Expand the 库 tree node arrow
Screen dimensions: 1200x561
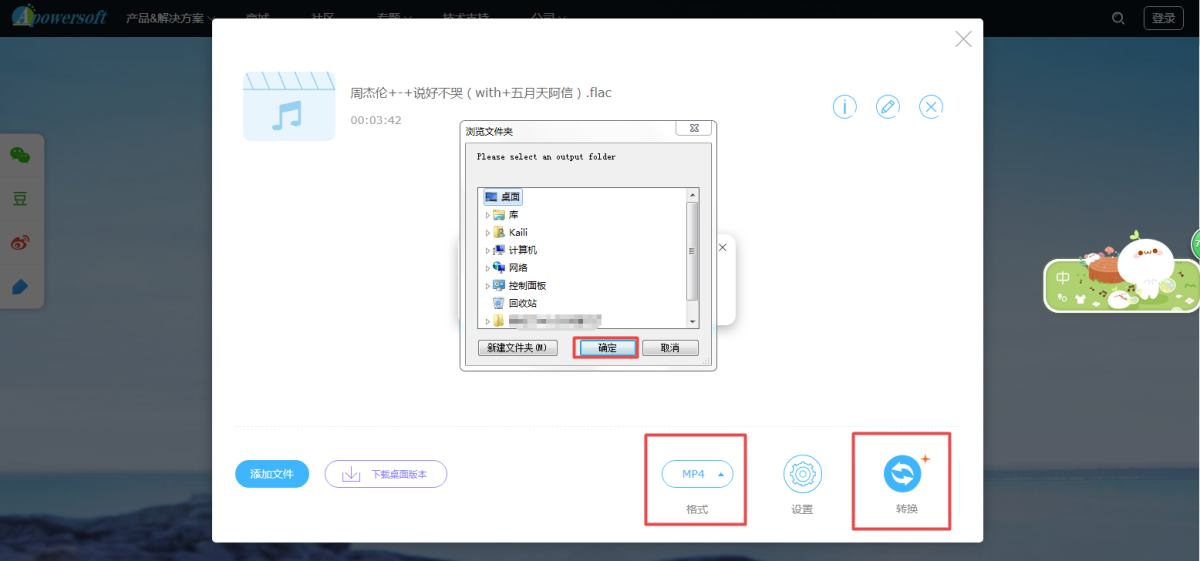coord(488,215)
